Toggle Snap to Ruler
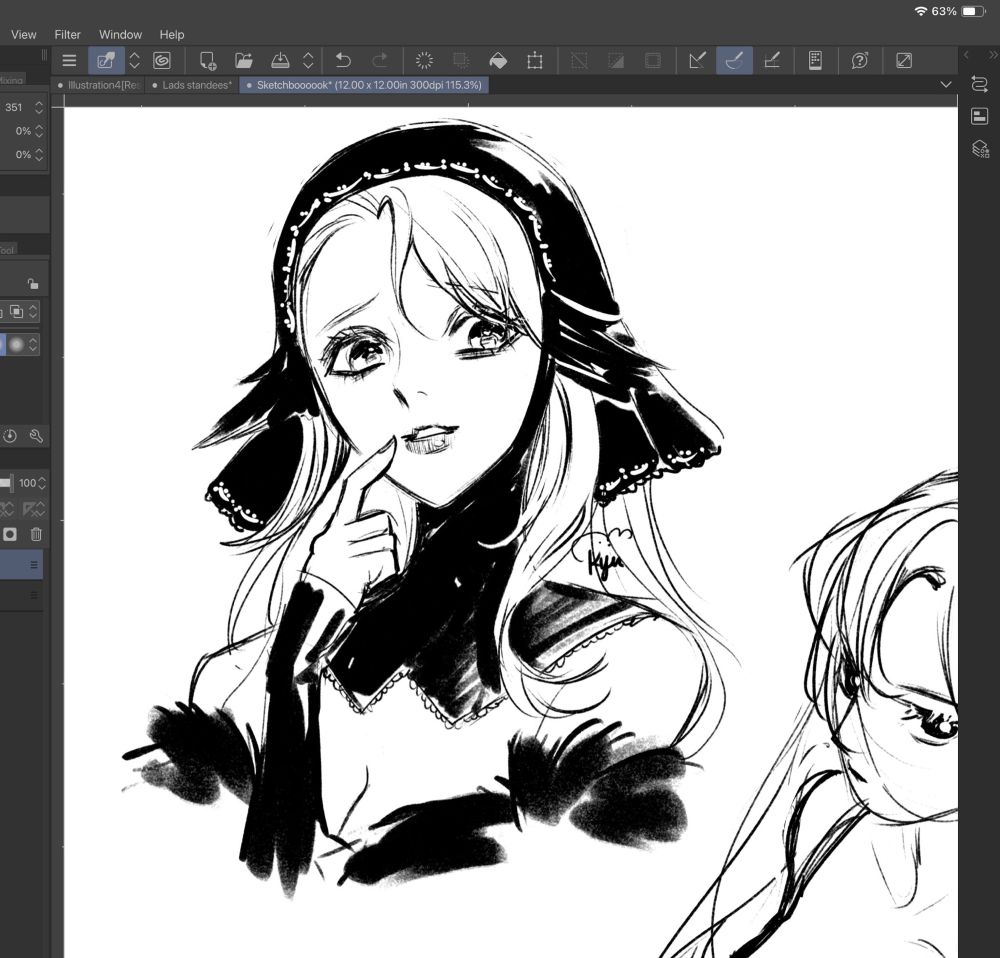1000x958 pixels. coord(698,61)
